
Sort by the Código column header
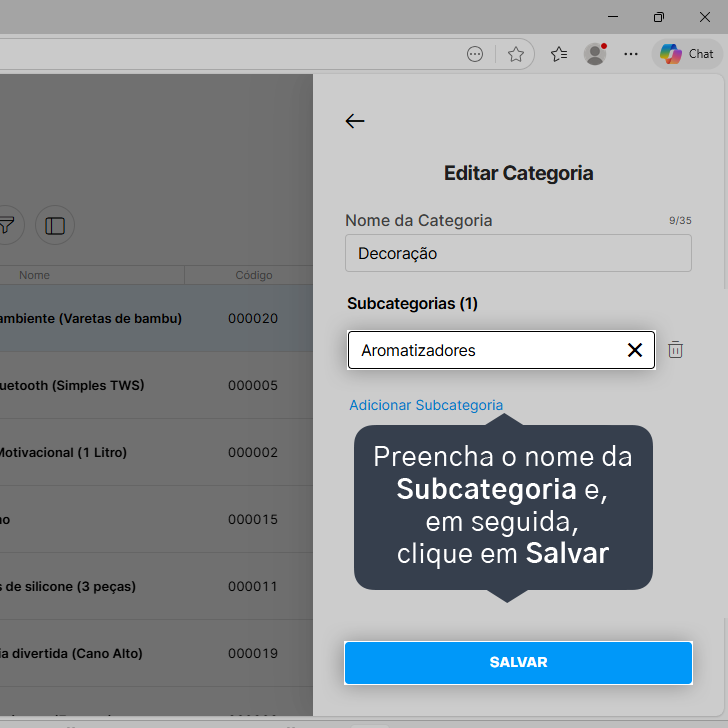point(254,275)
